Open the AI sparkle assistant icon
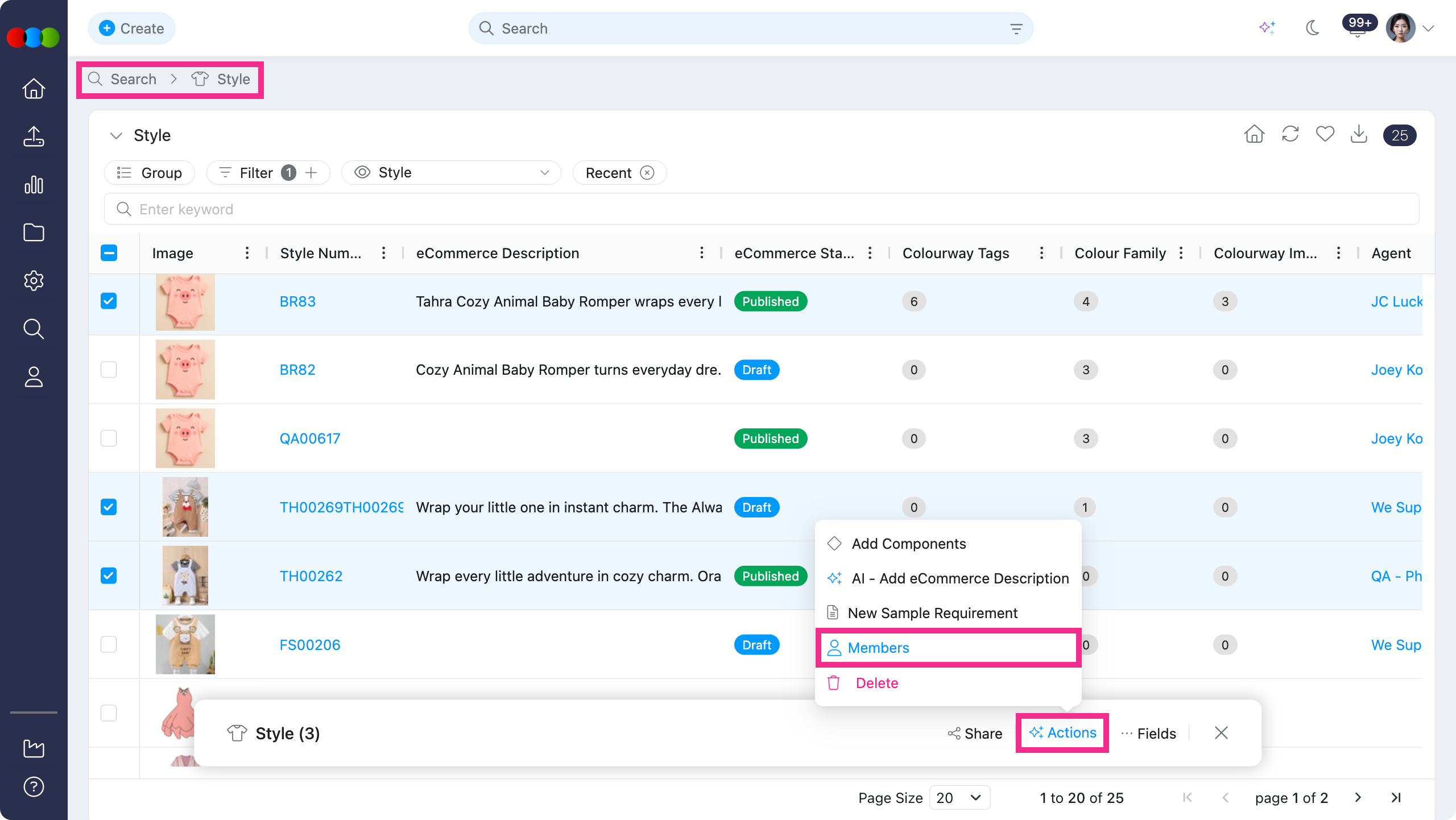1456x820 pixels. 1267,28
